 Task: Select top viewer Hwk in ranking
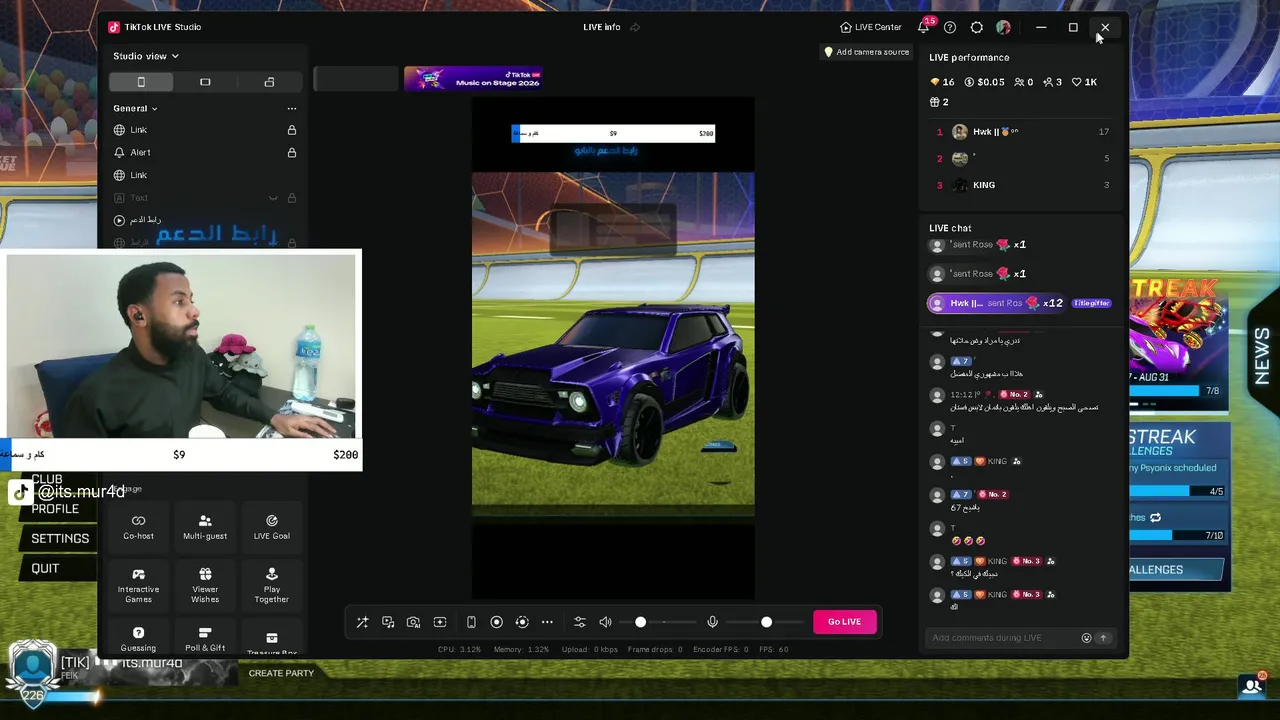tap(1022, 132)
